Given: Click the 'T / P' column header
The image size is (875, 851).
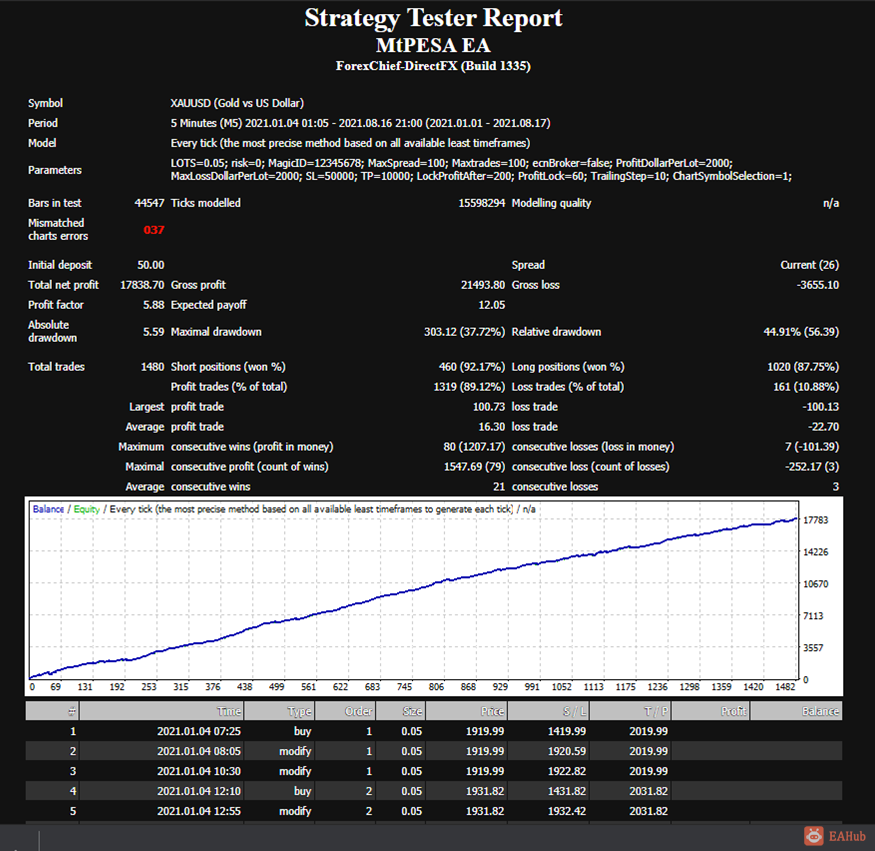Looking at the screenshot, I should (630, 711).
